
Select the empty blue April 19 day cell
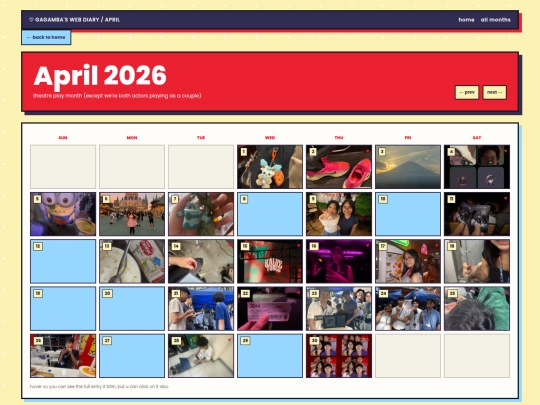point(63,309)
